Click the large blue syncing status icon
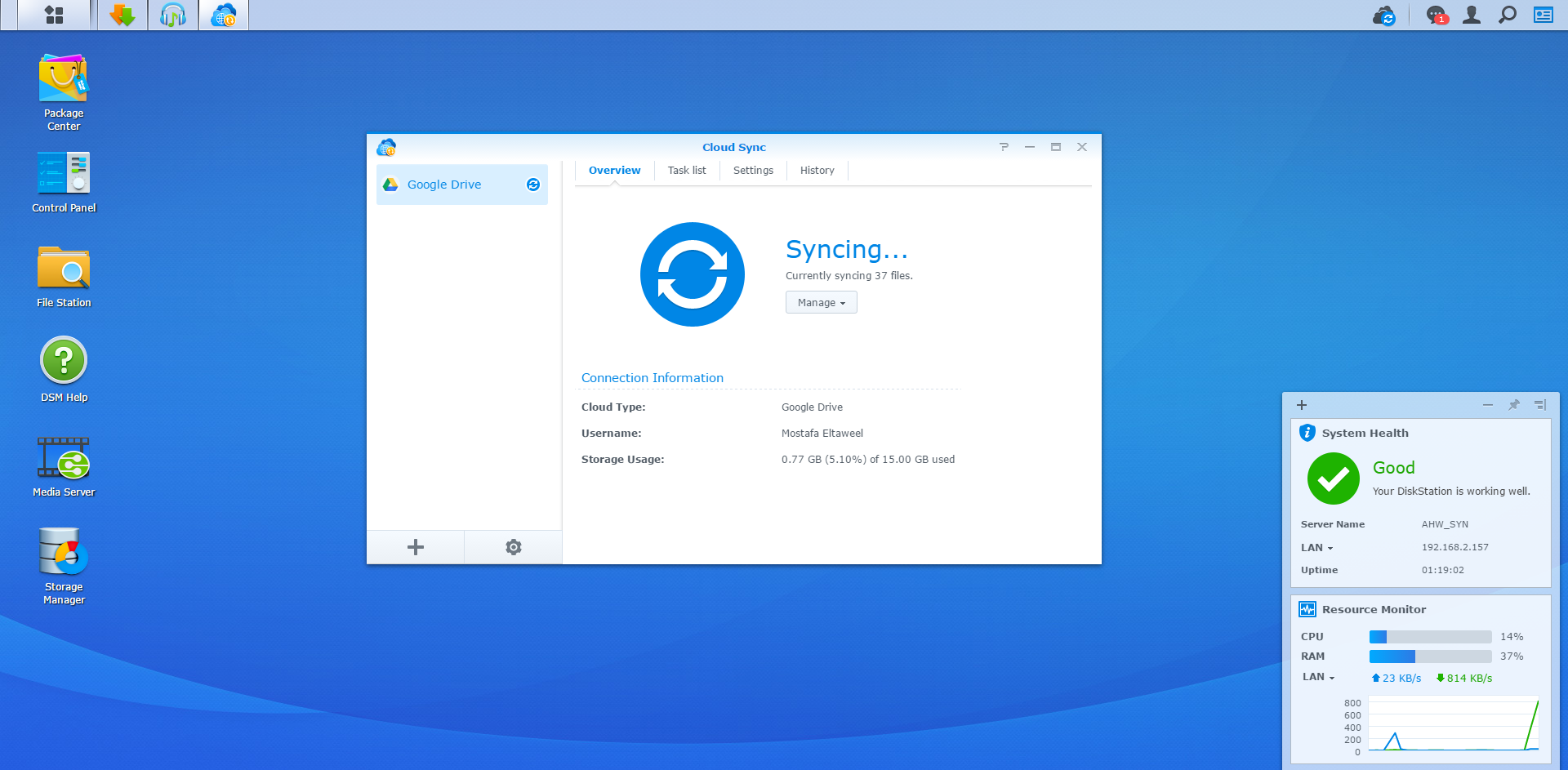 coord(693,274)
